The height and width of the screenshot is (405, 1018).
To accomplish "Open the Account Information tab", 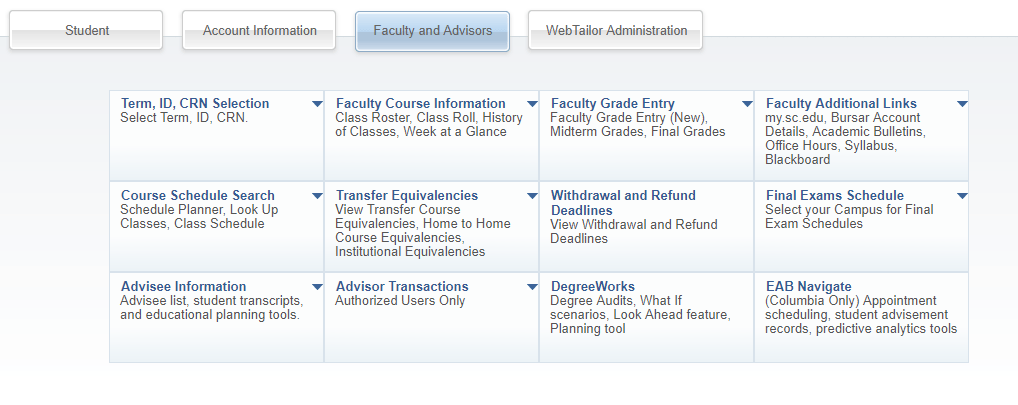I will point(260,31).
